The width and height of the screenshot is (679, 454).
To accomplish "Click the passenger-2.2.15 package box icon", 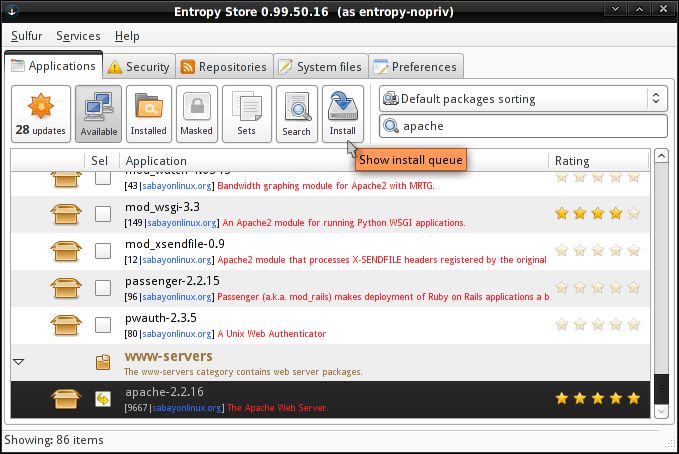I will click(66, 288).
